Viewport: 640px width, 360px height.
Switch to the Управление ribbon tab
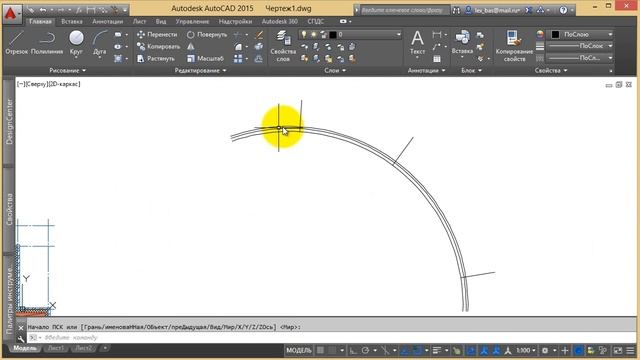point(192,21)
